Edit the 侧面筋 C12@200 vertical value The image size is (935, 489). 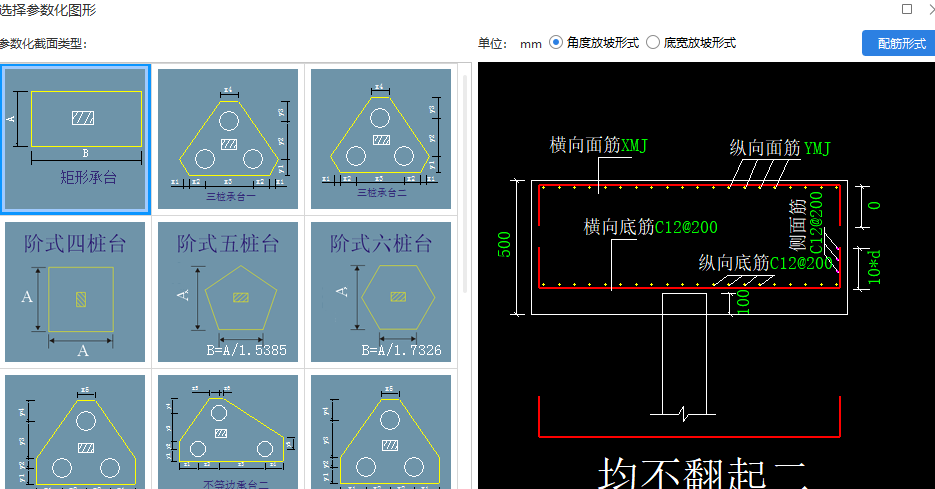[816, 222]
